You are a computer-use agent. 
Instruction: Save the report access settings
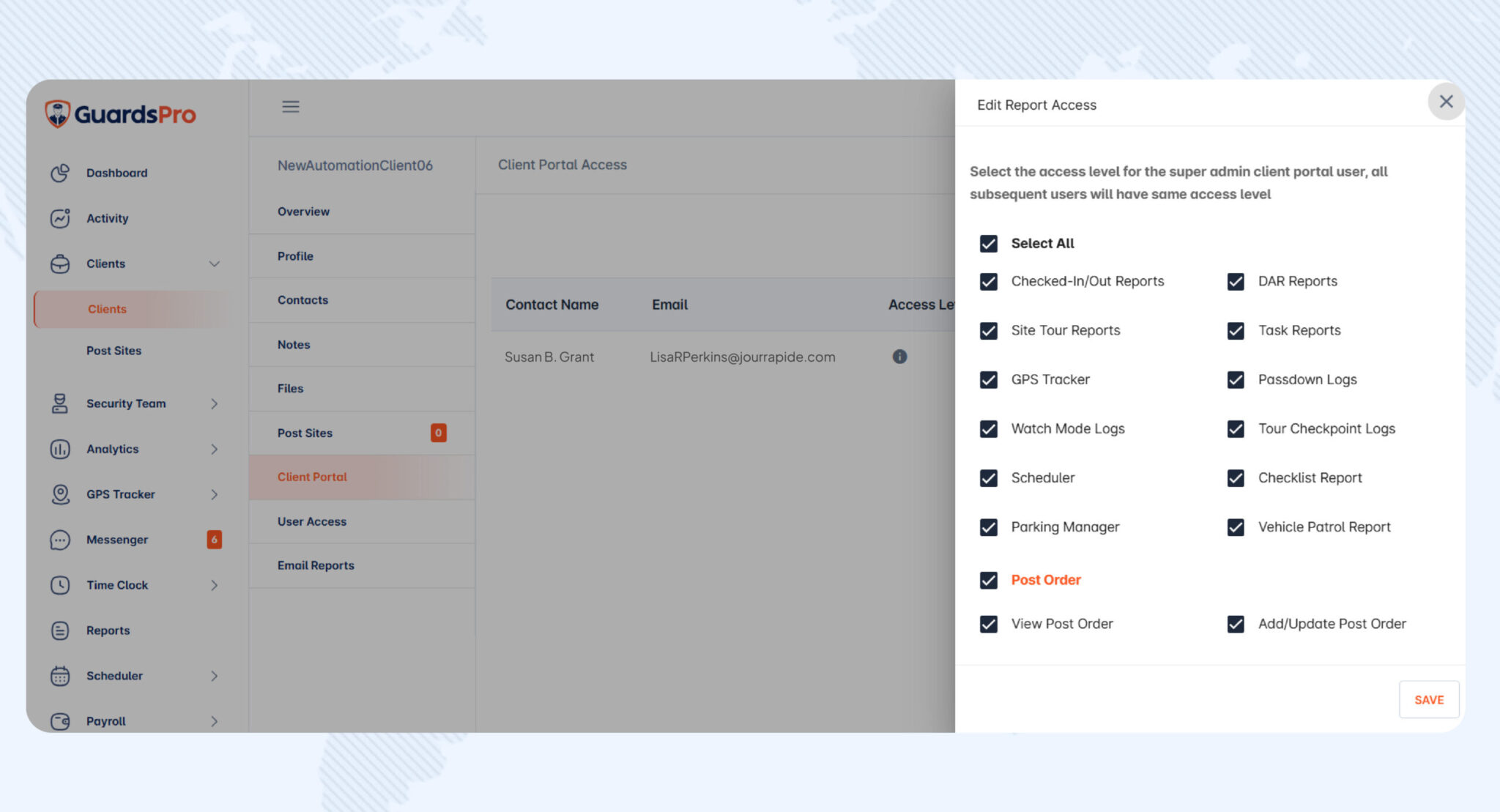point(1429,700)
